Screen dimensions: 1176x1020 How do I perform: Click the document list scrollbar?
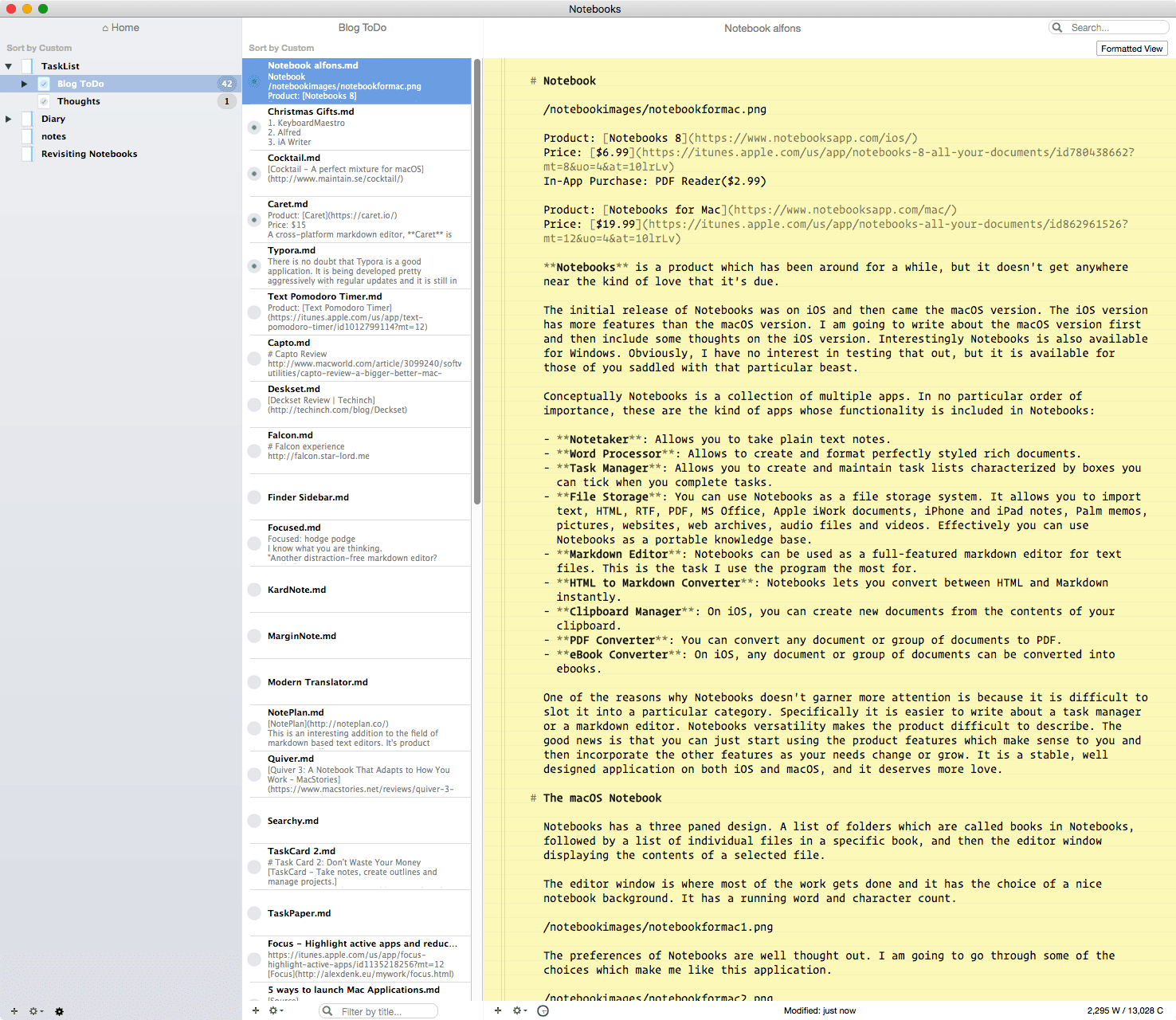(477, 281)
